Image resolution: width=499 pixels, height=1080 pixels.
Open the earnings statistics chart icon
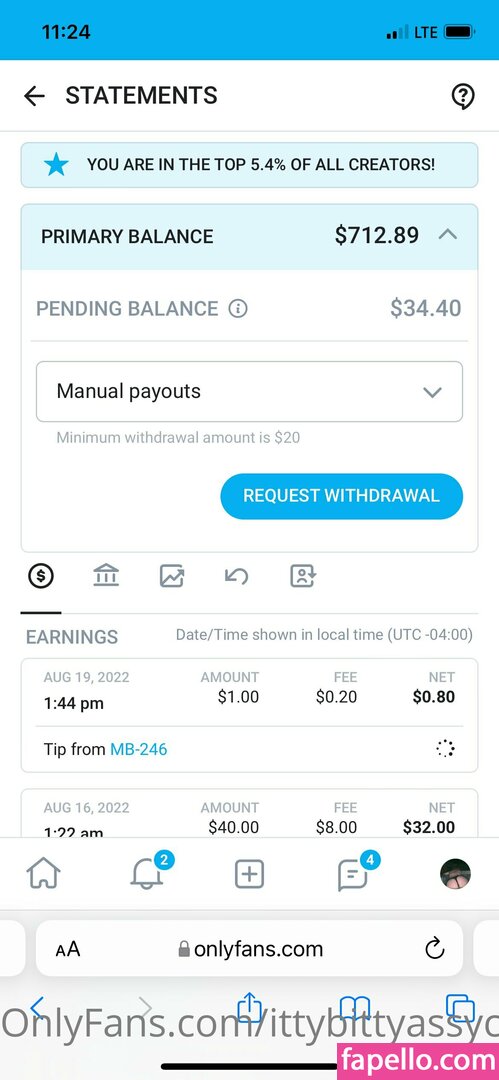tap(172, 576)
